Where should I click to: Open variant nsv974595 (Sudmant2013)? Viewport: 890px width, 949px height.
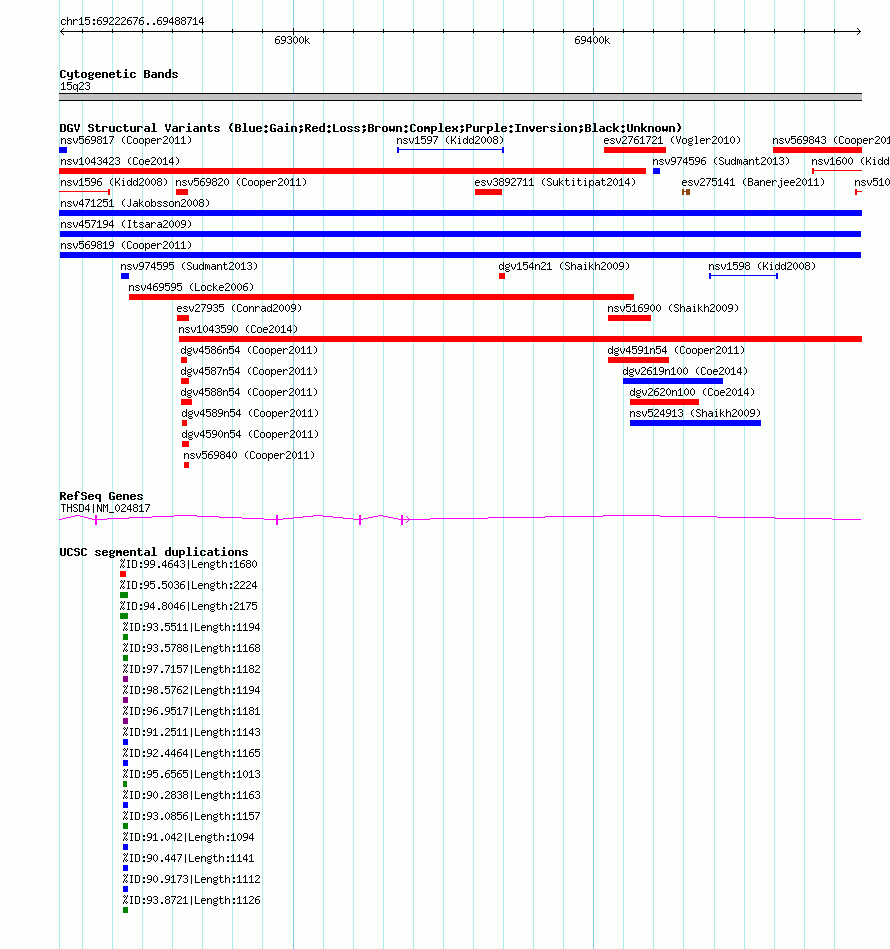189,266
